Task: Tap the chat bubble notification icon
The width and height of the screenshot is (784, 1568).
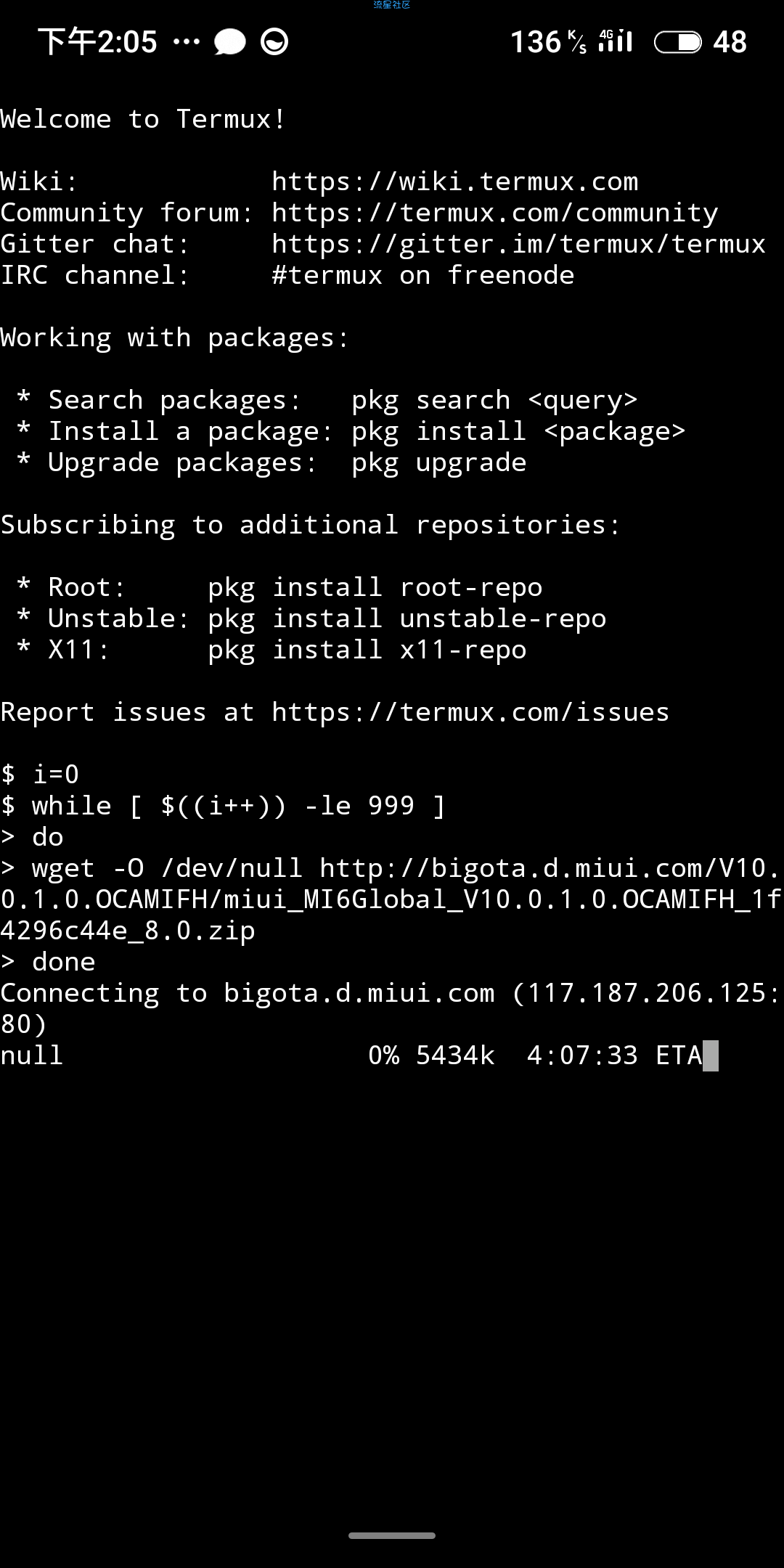Action: pyautogui.click(x=229, y=42)
